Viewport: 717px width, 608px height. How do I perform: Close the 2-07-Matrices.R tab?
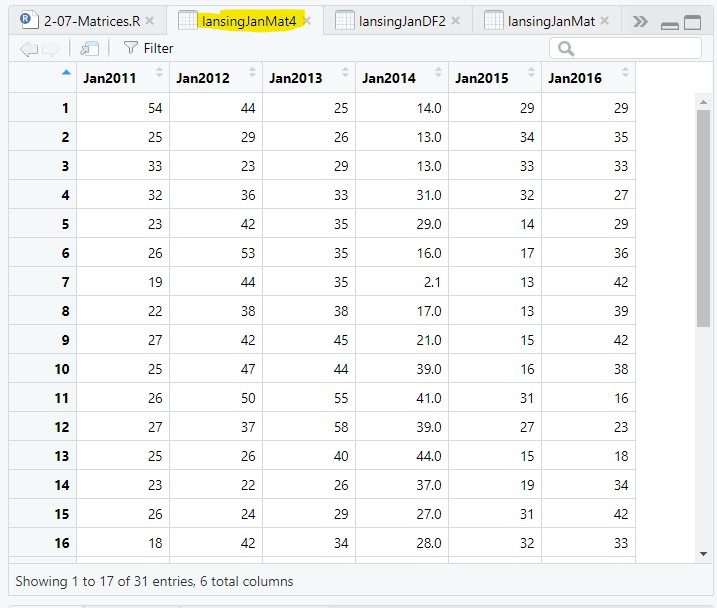(150, 21)
